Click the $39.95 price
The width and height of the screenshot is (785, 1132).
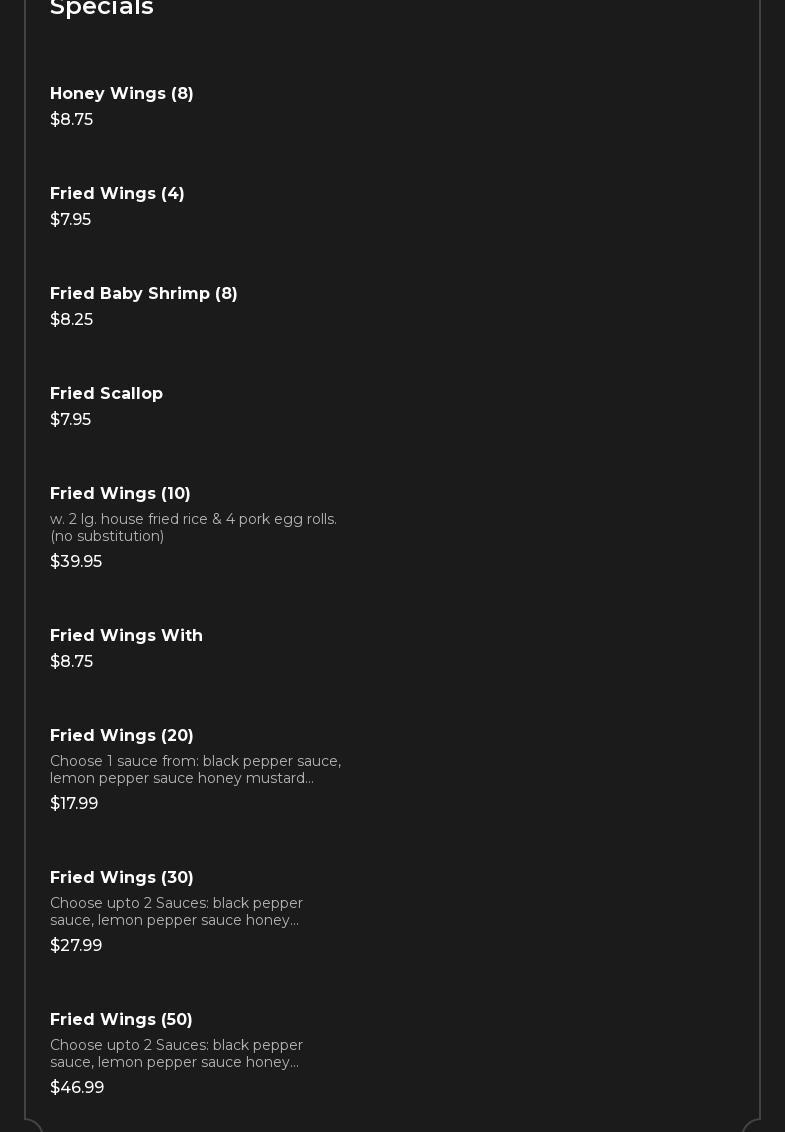76,562
